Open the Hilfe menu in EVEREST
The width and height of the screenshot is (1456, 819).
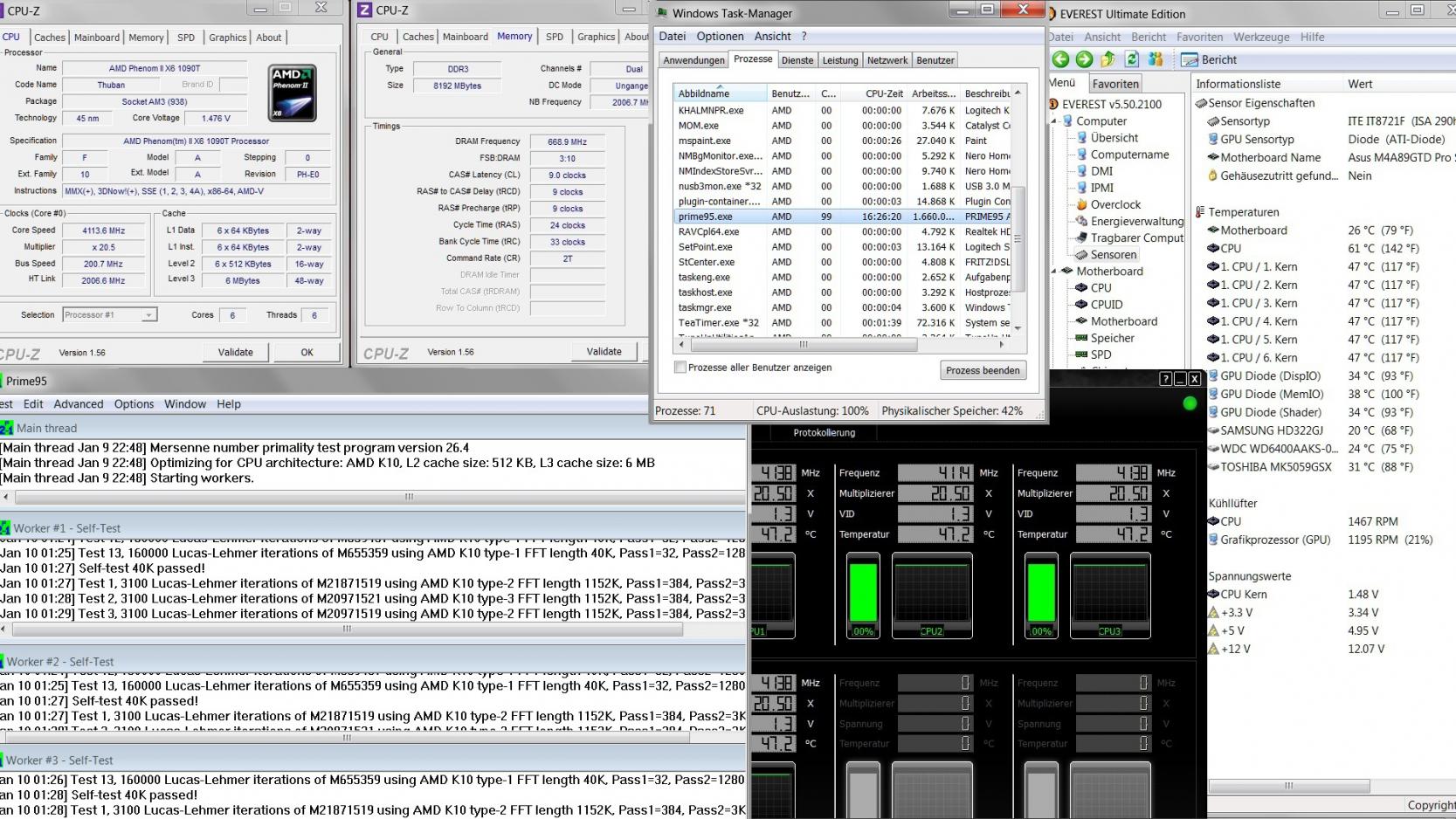(1312, 37)
